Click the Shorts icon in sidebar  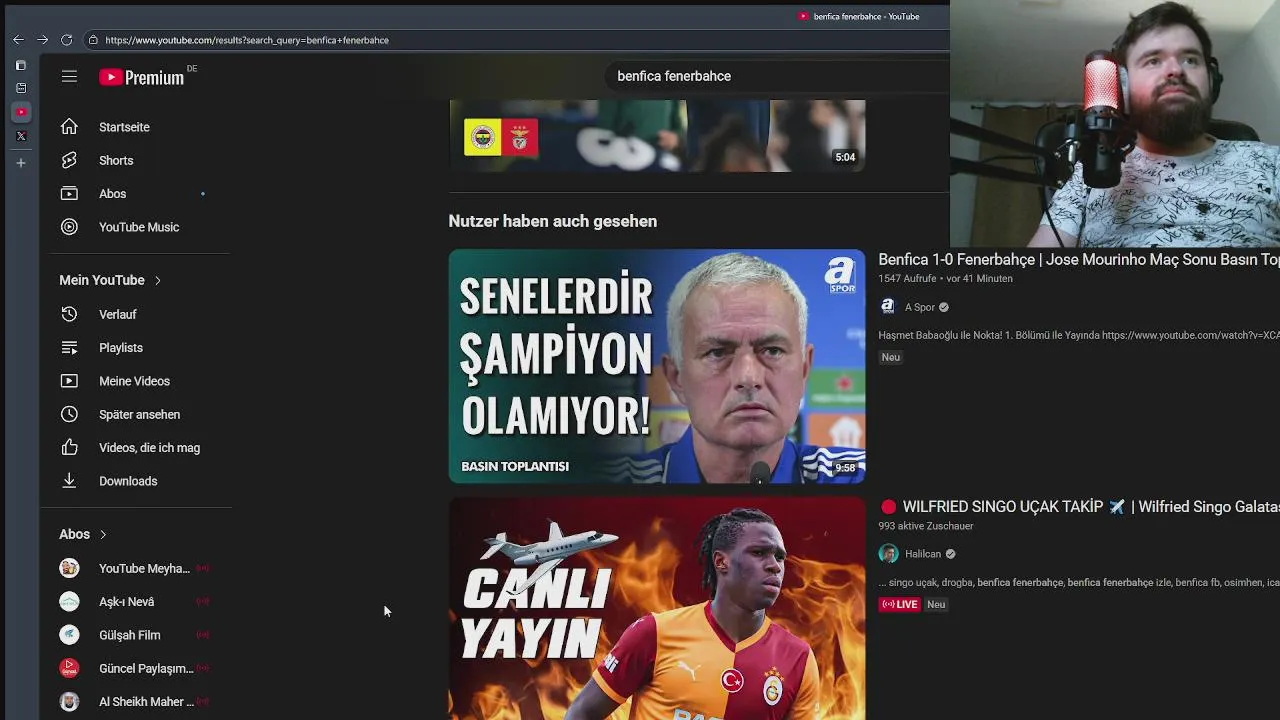(x=69, y=160)
